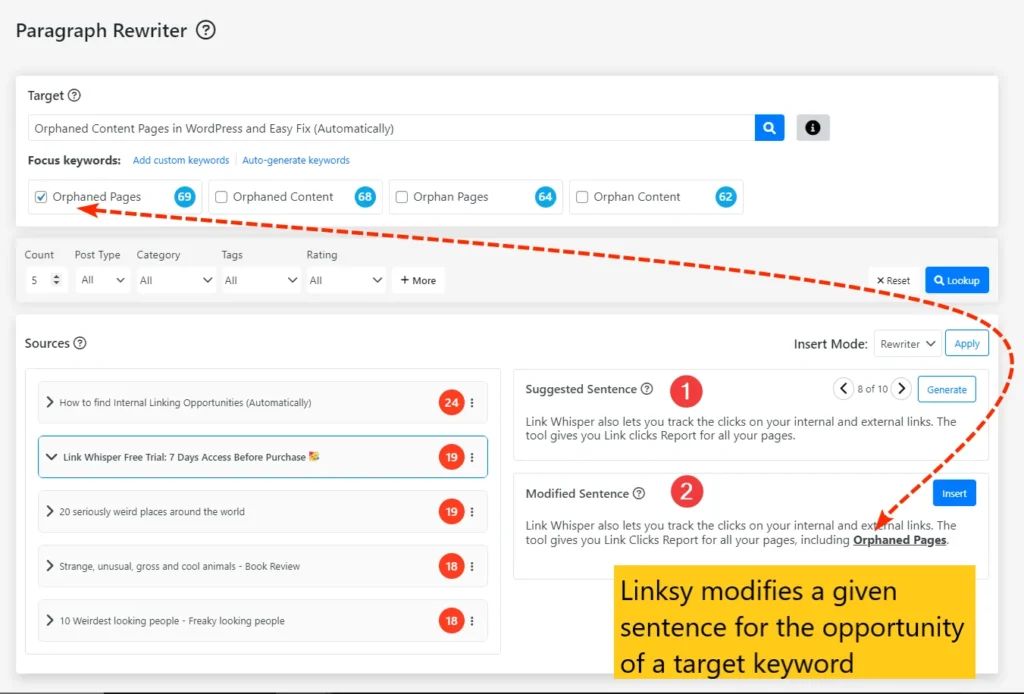Image resolution: width=1024 pixels, height=694 pixels.
Task: Click the Target help question mark
Action: [74, 95]
